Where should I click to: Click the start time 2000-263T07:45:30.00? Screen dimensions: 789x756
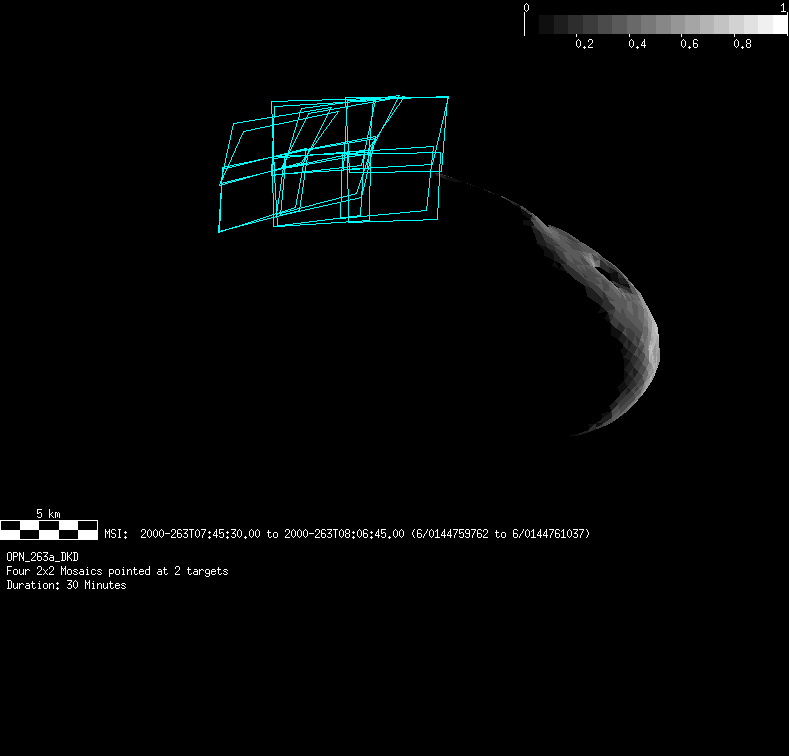click(201, 534)
